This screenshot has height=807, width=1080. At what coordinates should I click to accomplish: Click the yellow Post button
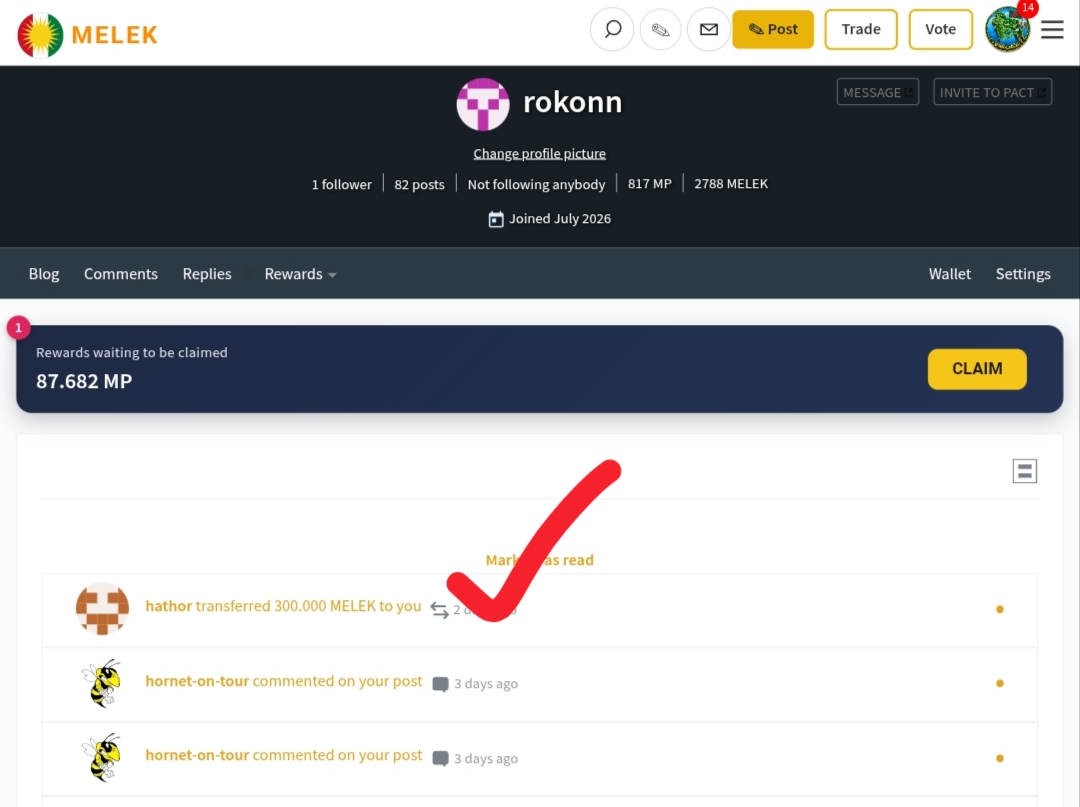[x=773, y=30]
